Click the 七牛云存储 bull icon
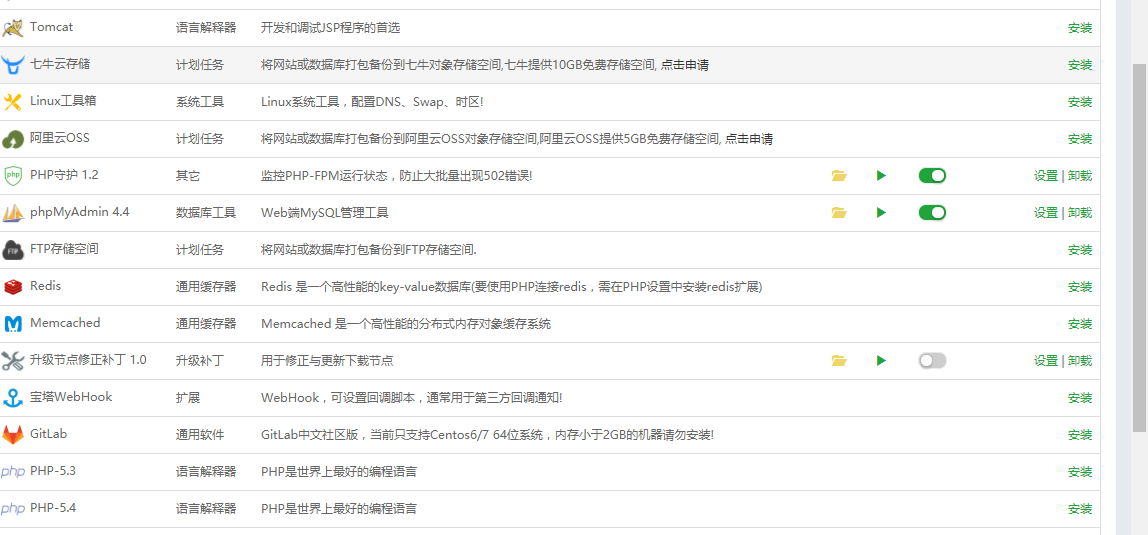 pos(12,65)
